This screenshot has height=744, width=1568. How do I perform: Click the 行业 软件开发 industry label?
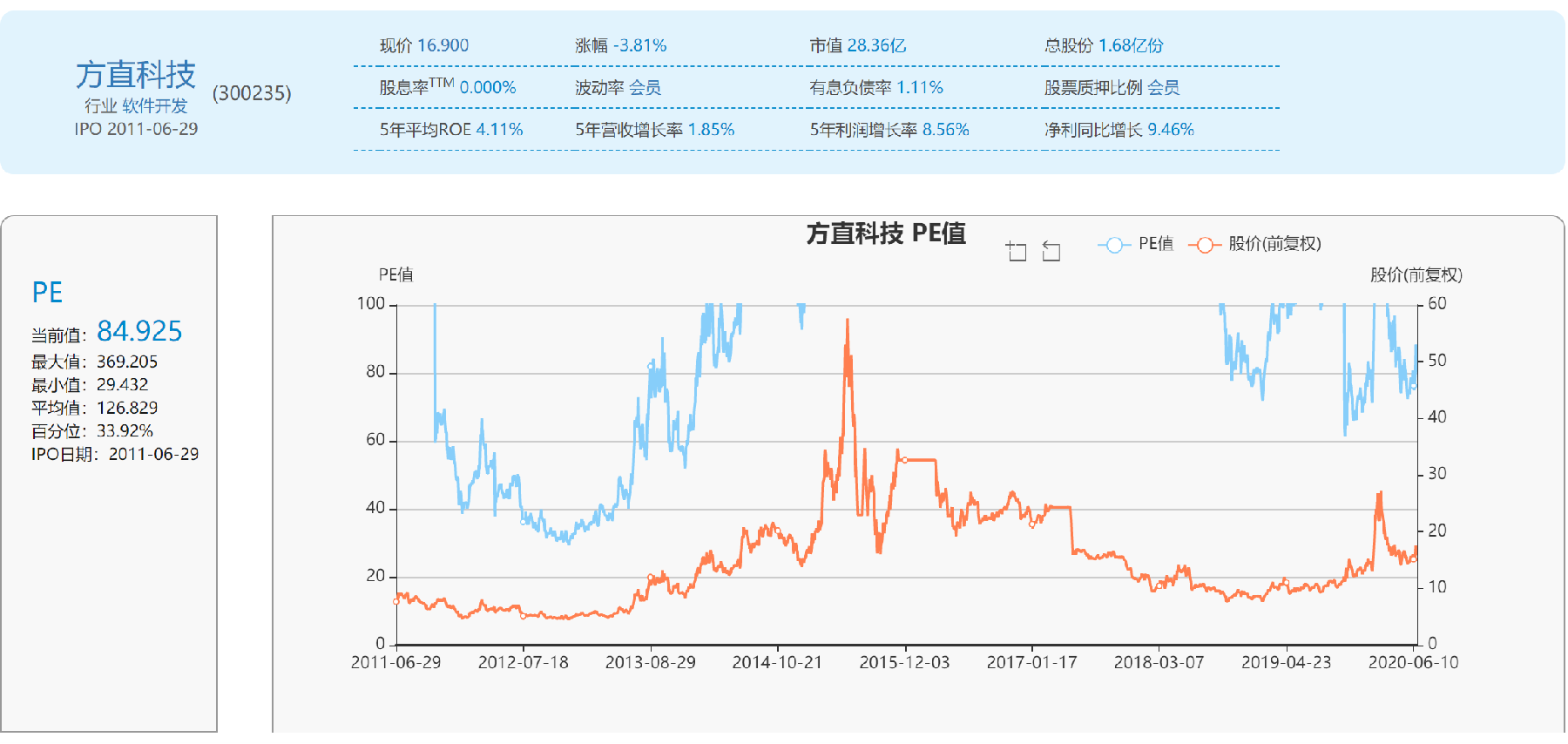(x=136, y=106)
